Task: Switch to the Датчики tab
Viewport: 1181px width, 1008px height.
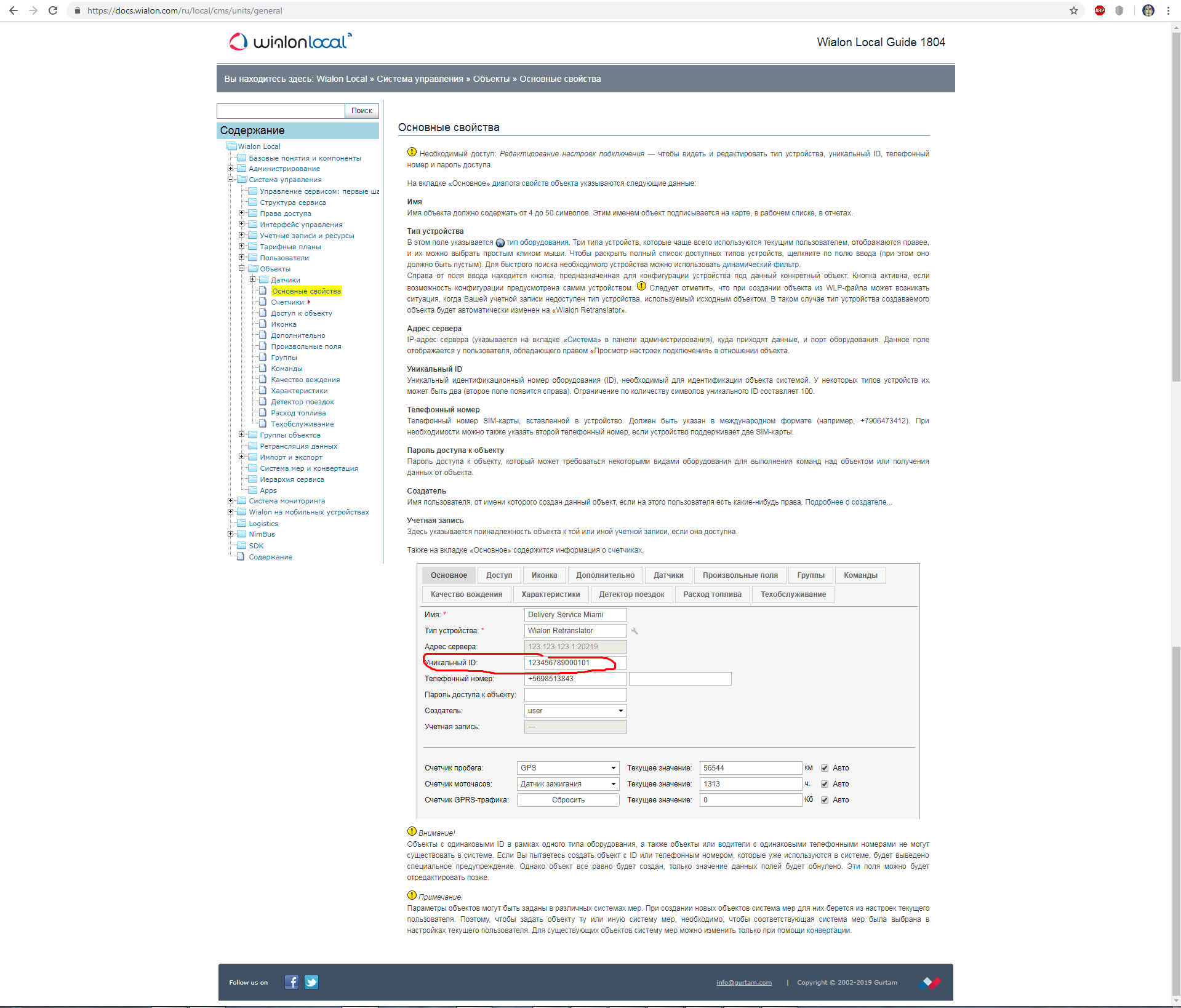Action: click(x=668, y=575)
